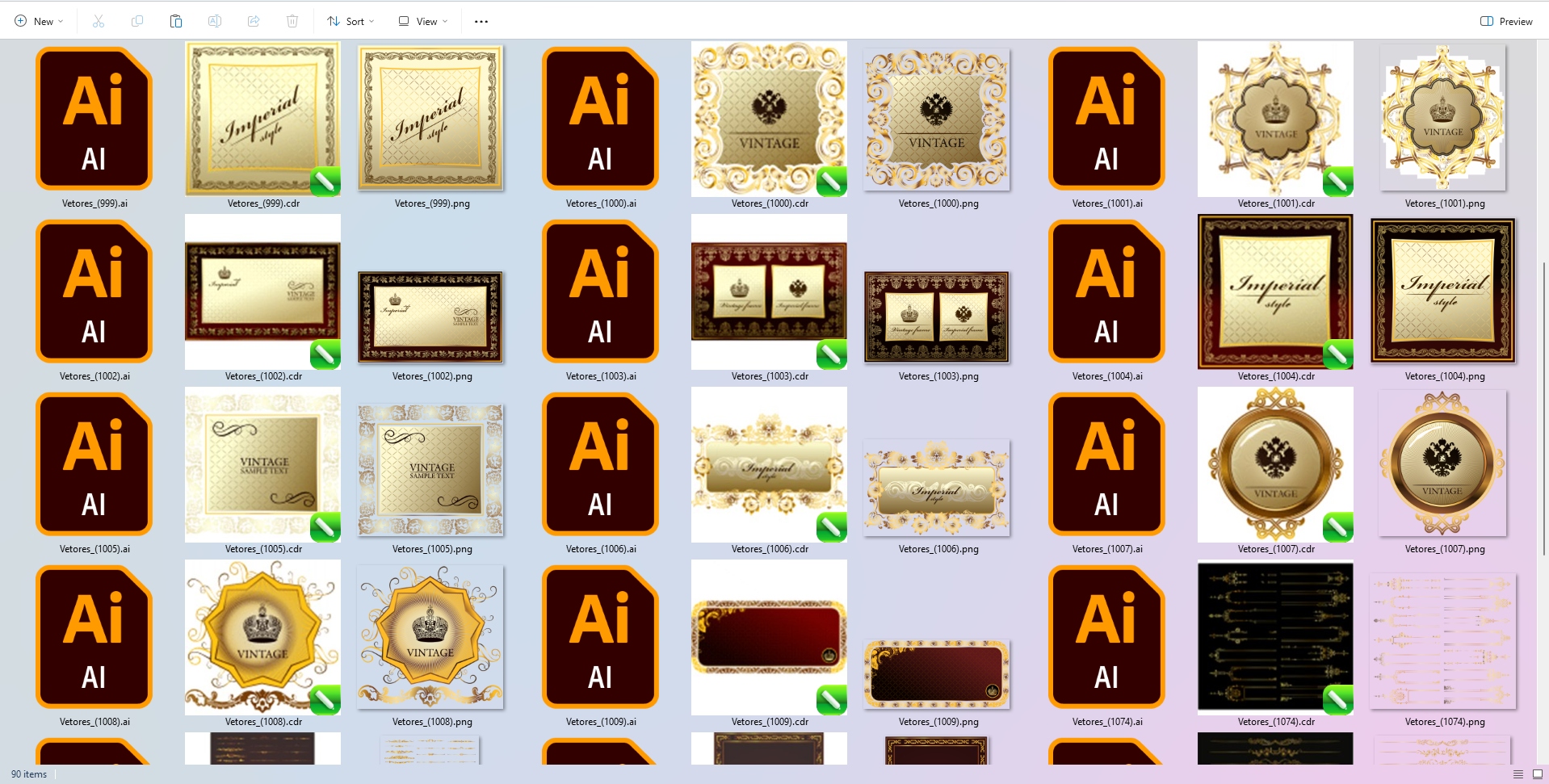Click the Delete trash icon
Screen dimensions: 1549x784
click(x=292, y=22)
